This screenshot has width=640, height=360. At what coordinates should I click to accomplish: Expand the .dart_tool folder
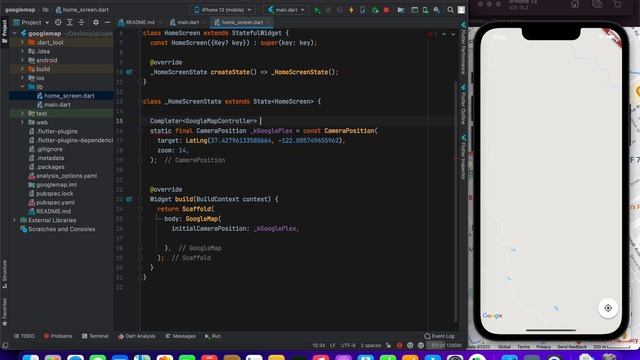click(x=22, y=42)
